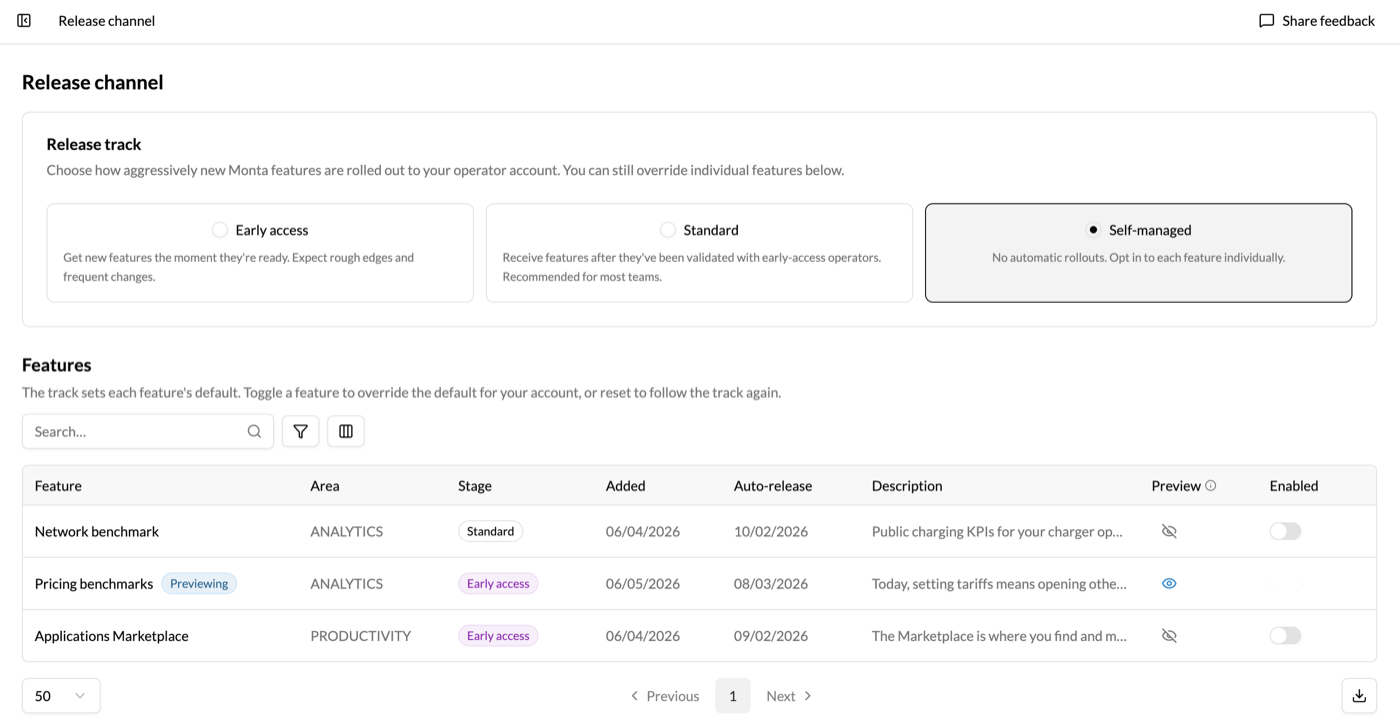Click Early access badge for Applications Marketplace
Viewport: 1400px width, 725px height.
(x=498, y=635)
